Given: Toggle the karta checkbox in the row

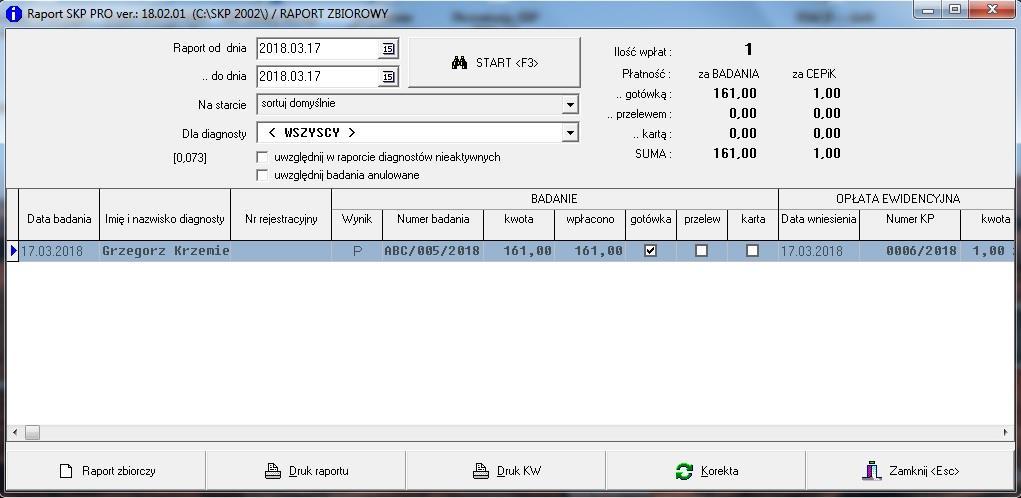Looking at the screenshot, I should click(753, 251).
